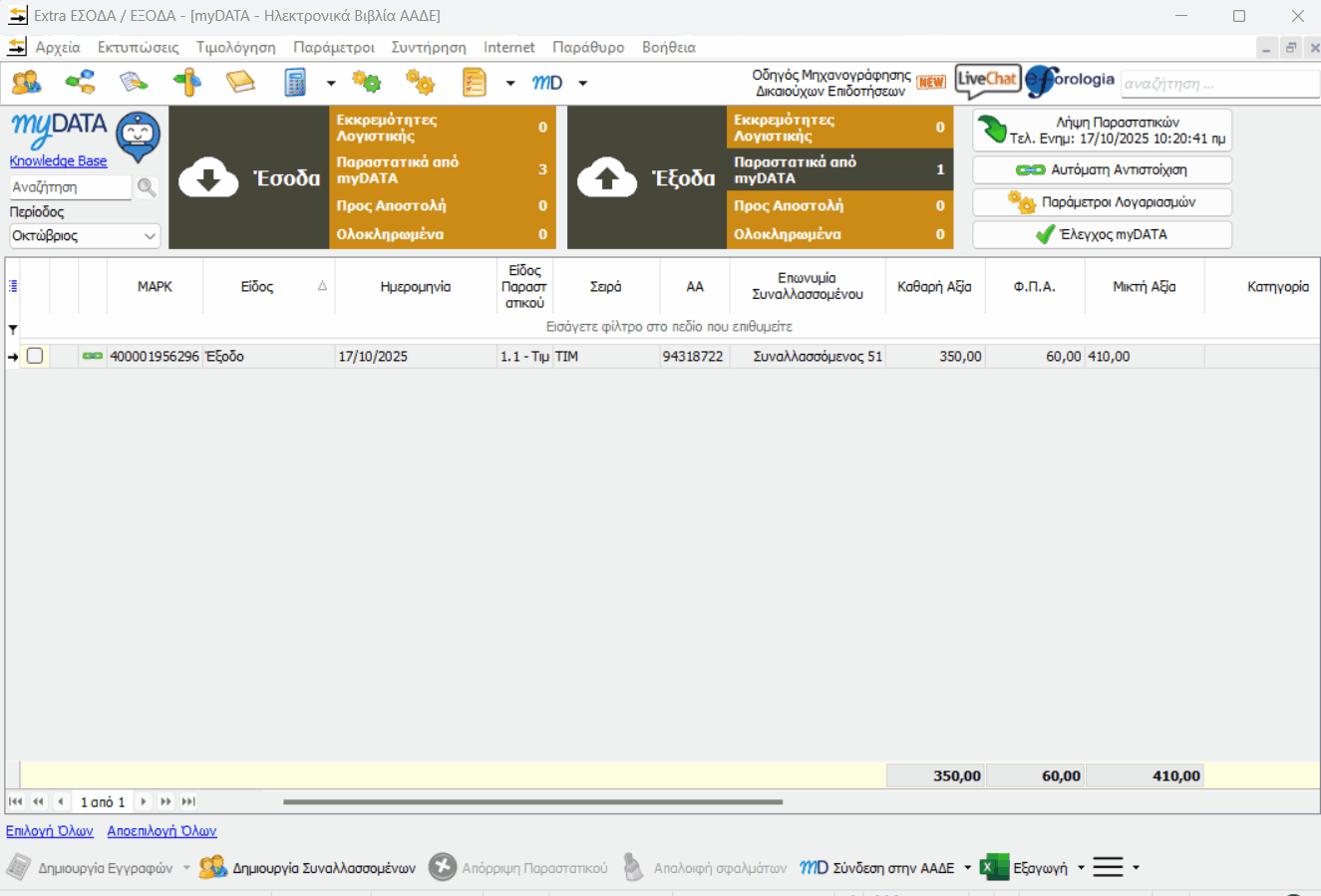Expand the arrow next to Σύνδεση στην ΑΑΔΕ
Screen dimensions: 1321x896
(x=967, y=868)
